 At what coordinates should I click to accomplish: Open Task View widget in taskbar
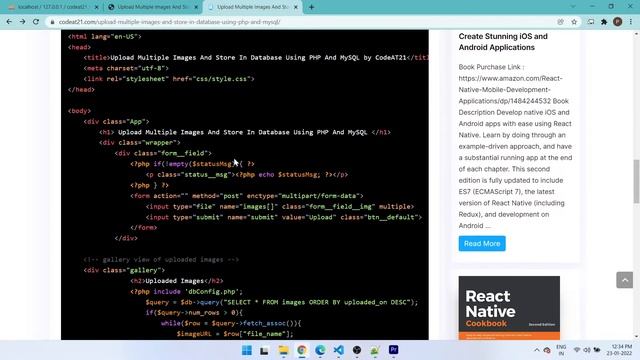[264, 350]
